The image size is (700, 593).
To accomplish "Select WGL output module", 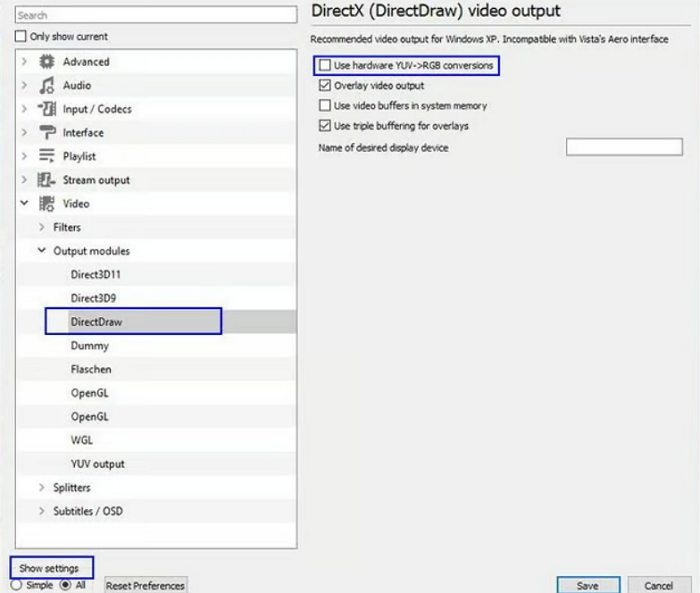I will pos(82,440).
